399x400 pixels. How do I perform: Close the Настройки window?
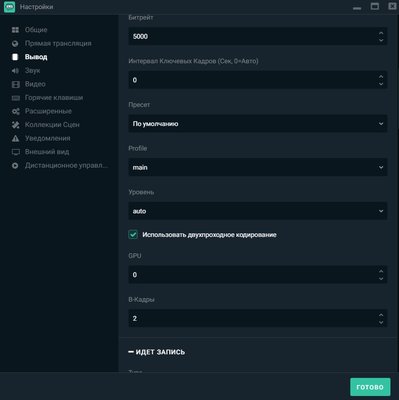392,6
